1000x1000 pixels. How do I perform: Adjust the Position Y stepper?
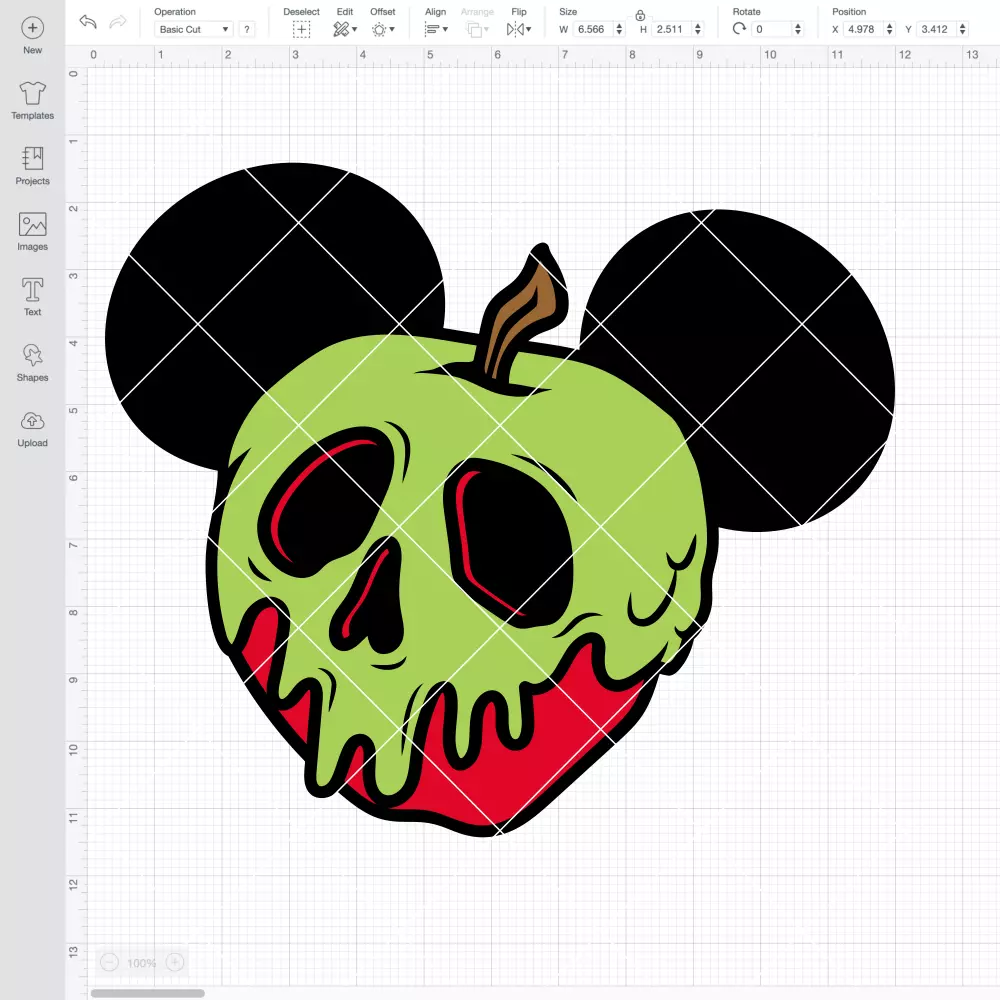[x=962, y=29]
